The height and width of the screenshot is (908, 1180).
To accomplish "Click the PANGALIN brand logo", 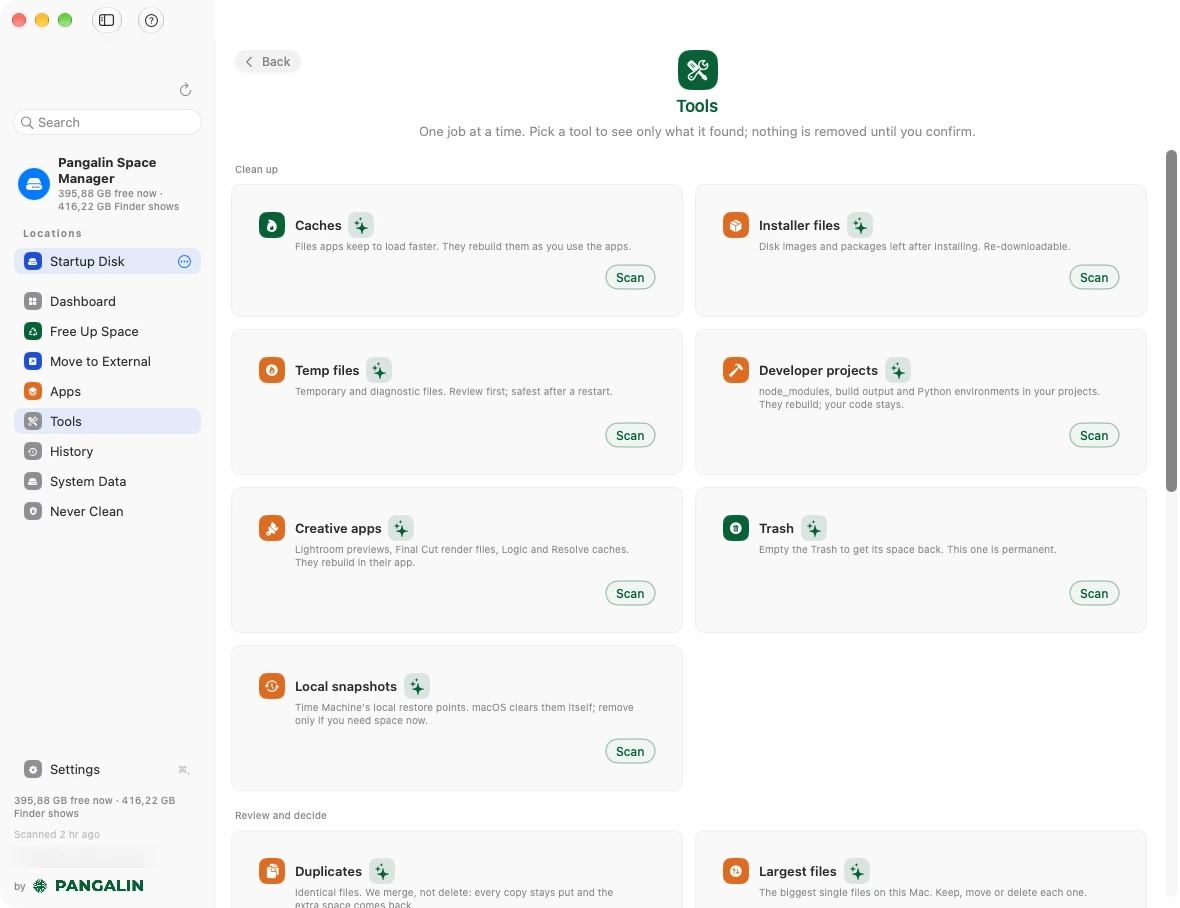I will (x=89, y=885).
